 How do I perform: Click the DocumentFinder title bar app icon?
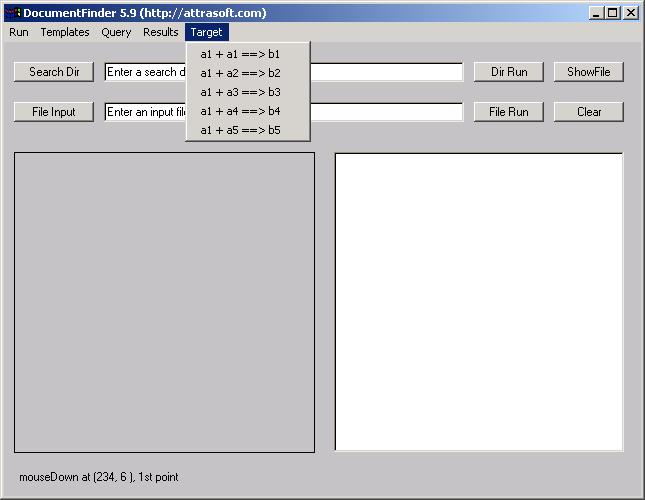12,13
